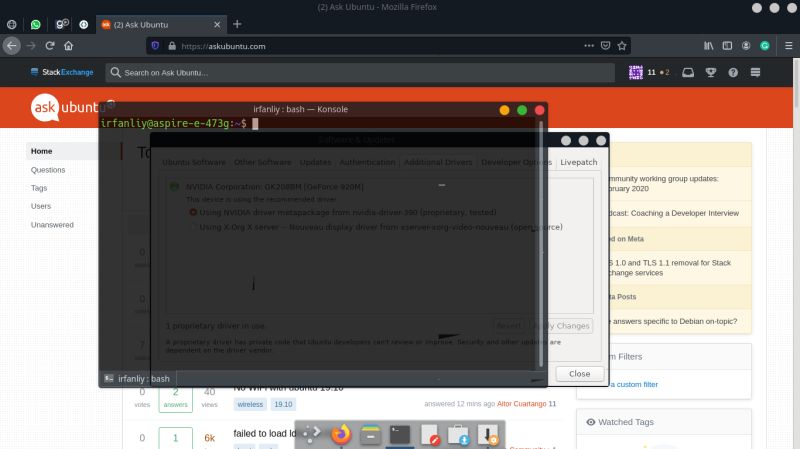The image size is (800, 449).
Task: Open Firefox hamburger menu
Action: click(788, 45)
